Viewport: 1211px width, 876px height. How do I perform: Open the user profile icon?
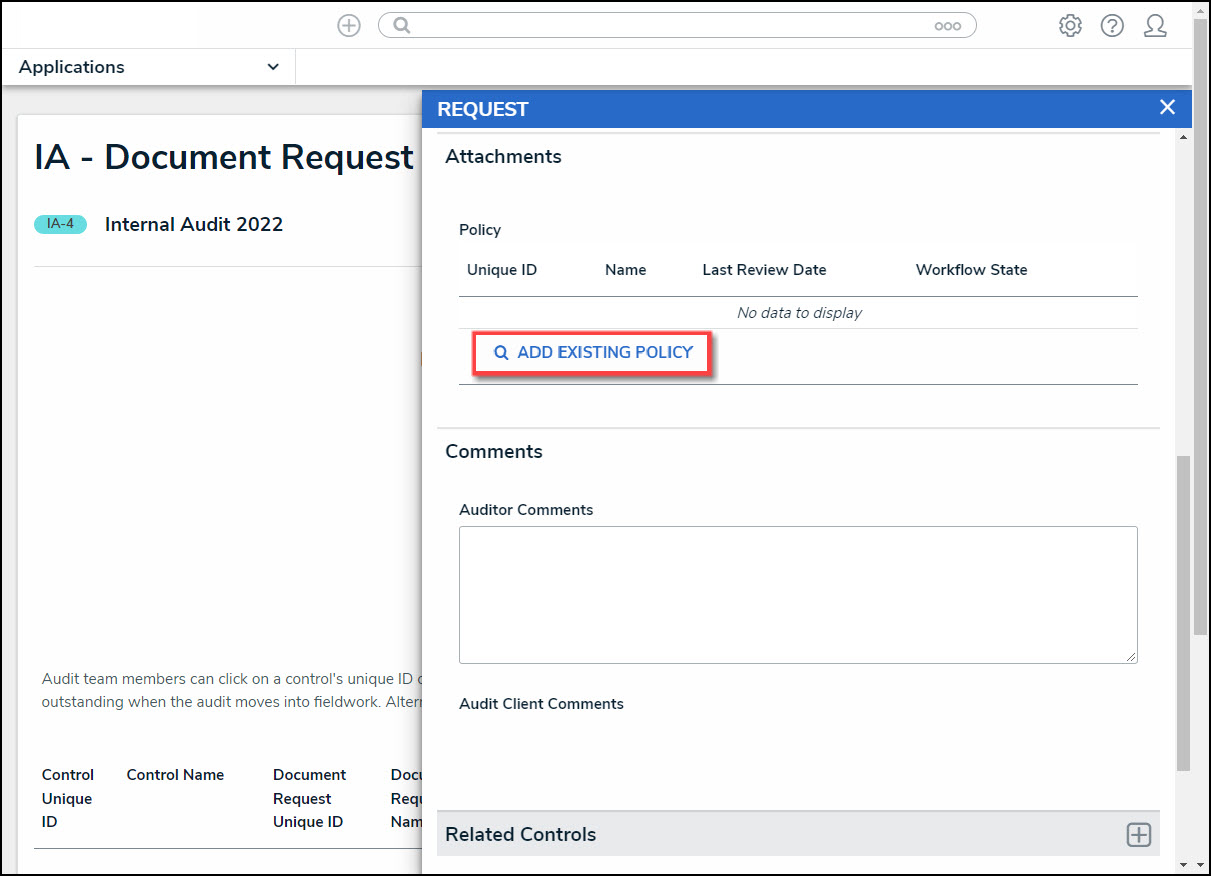pos(1155,26)
